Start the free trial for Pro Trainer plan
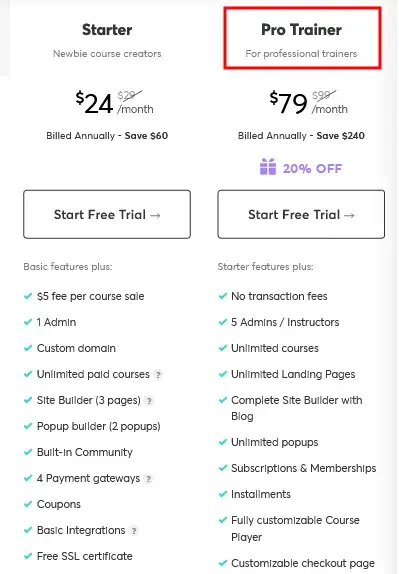This screenshot has width=399, height=574. 301,215
